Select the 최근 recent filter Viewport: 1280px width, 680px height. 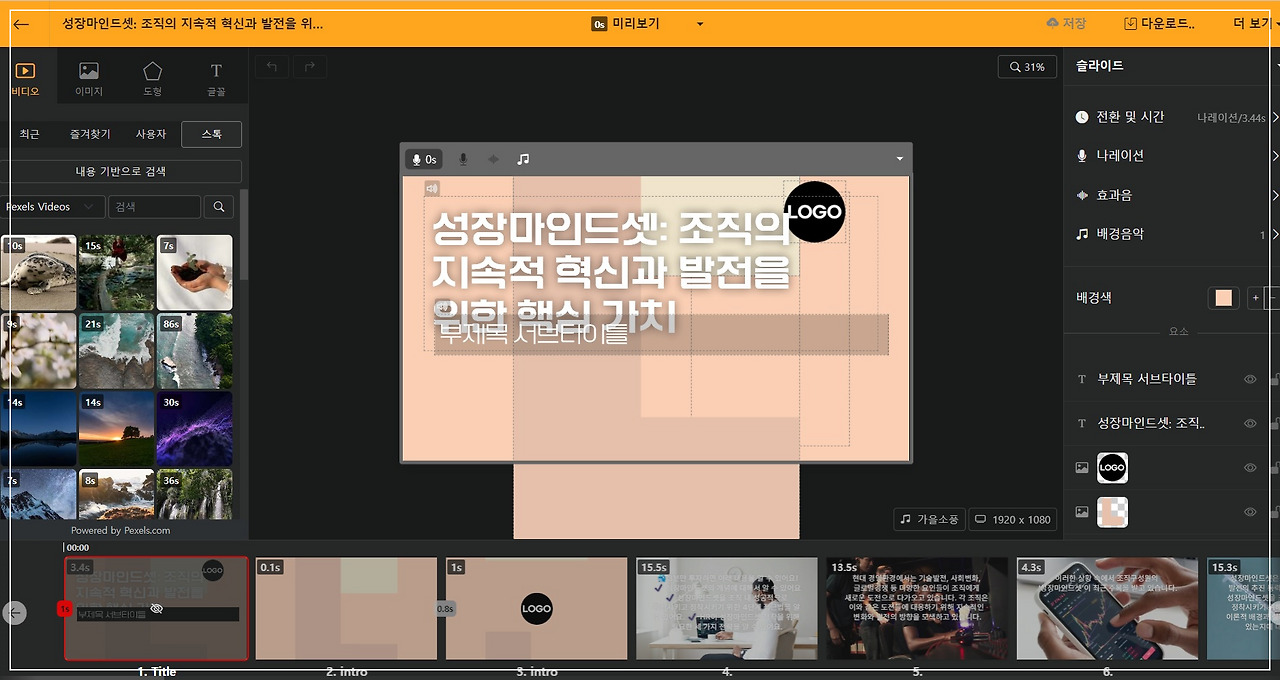click(x=30, y=134)
